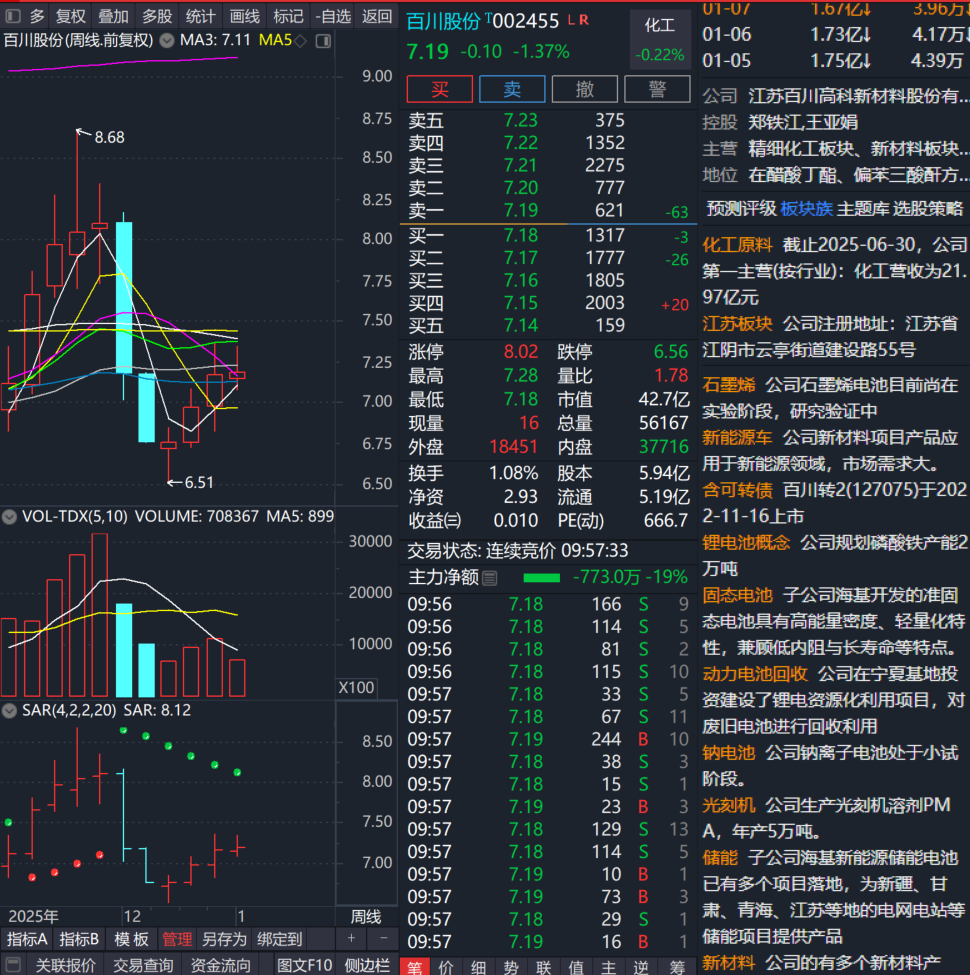The width and height of the screenshot is (970, 975).
Task: Click the 光刻机 concept tag
Action: [x=729, y=805]
